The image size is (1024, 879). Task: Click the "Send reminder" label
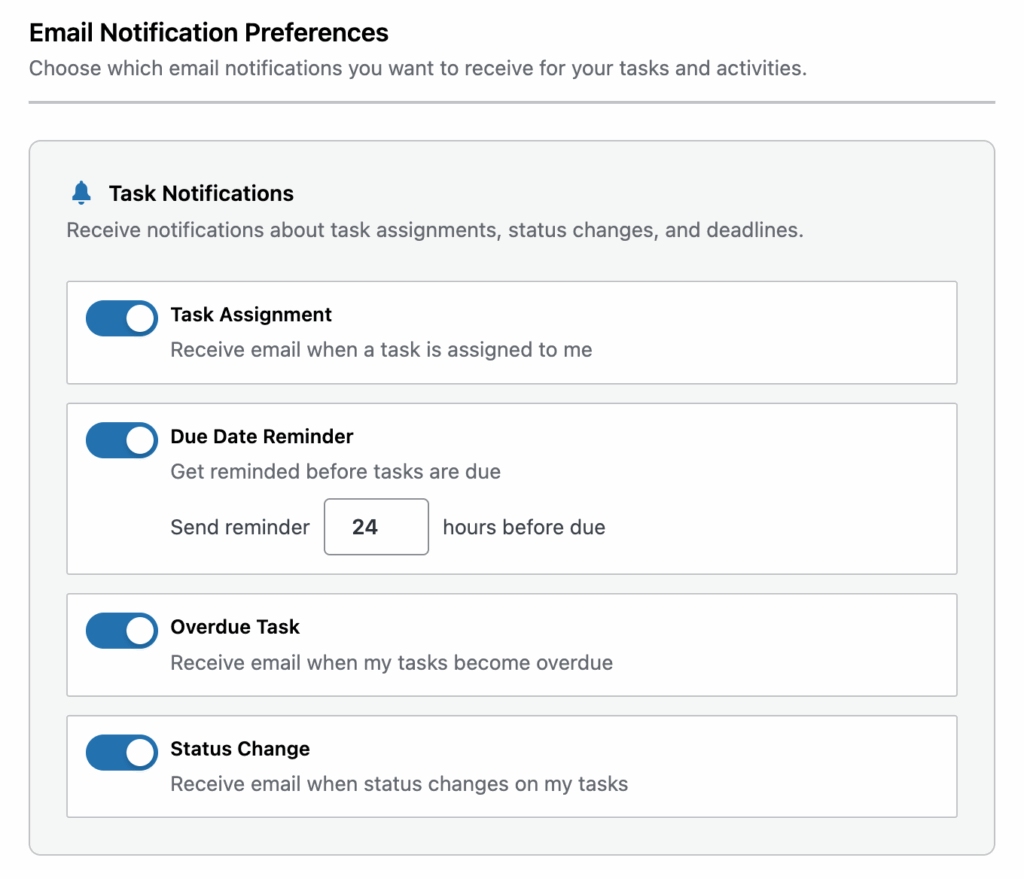(x=240, y=527)
